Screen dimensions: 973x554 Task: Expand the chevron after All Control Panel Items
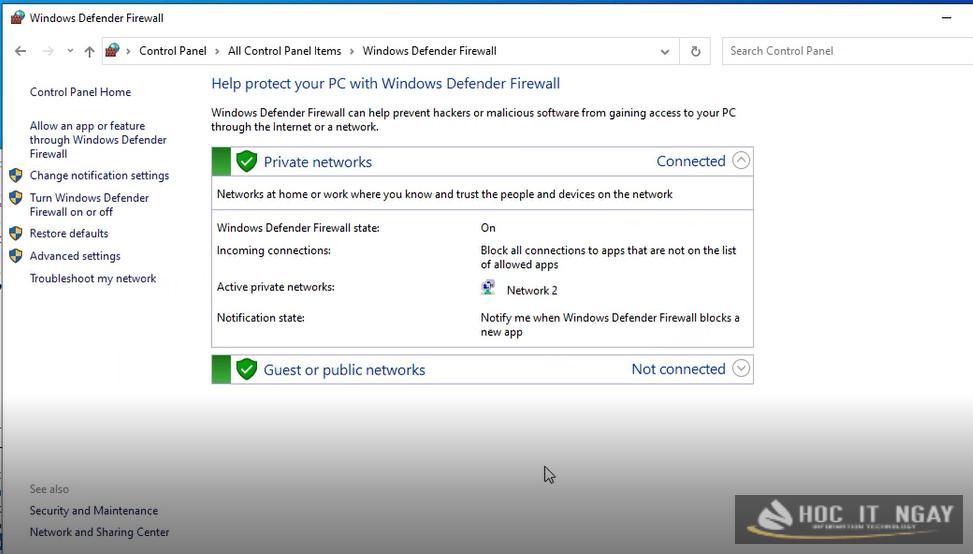[x=352, y=51]
